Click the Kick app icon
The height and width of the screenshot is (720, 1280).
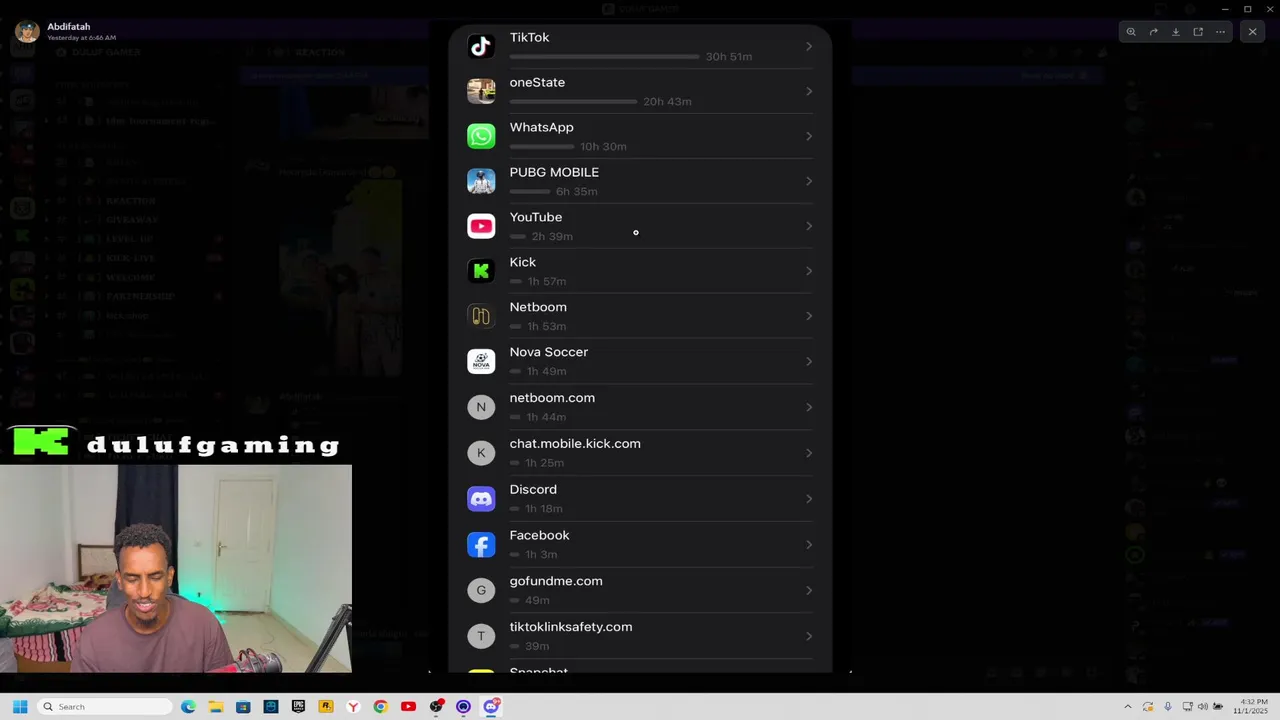point(481,271)
